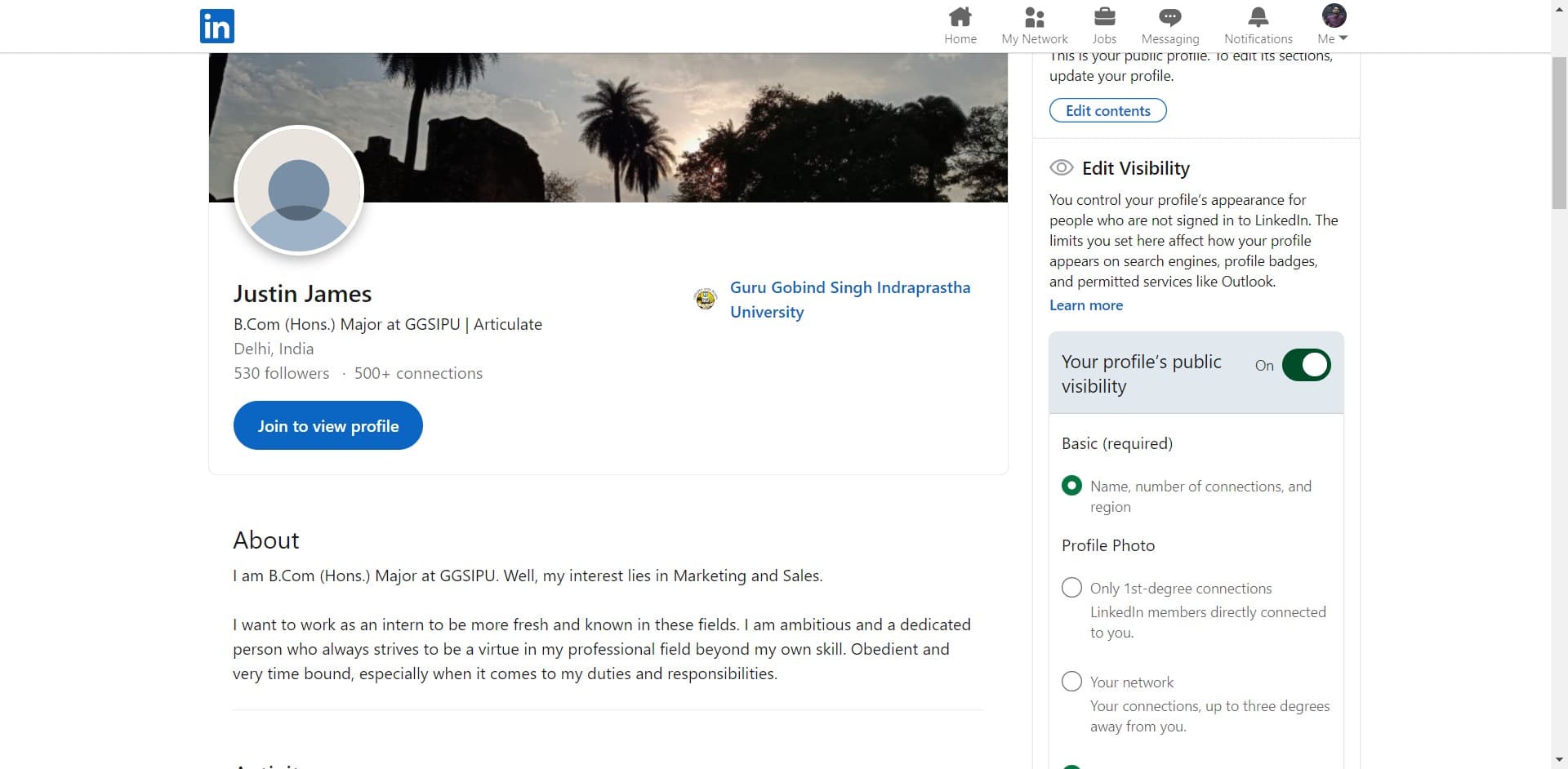Select 'Only 1st-degree connections' radio option
The image size is (1568, 769).
point(1071,588)
